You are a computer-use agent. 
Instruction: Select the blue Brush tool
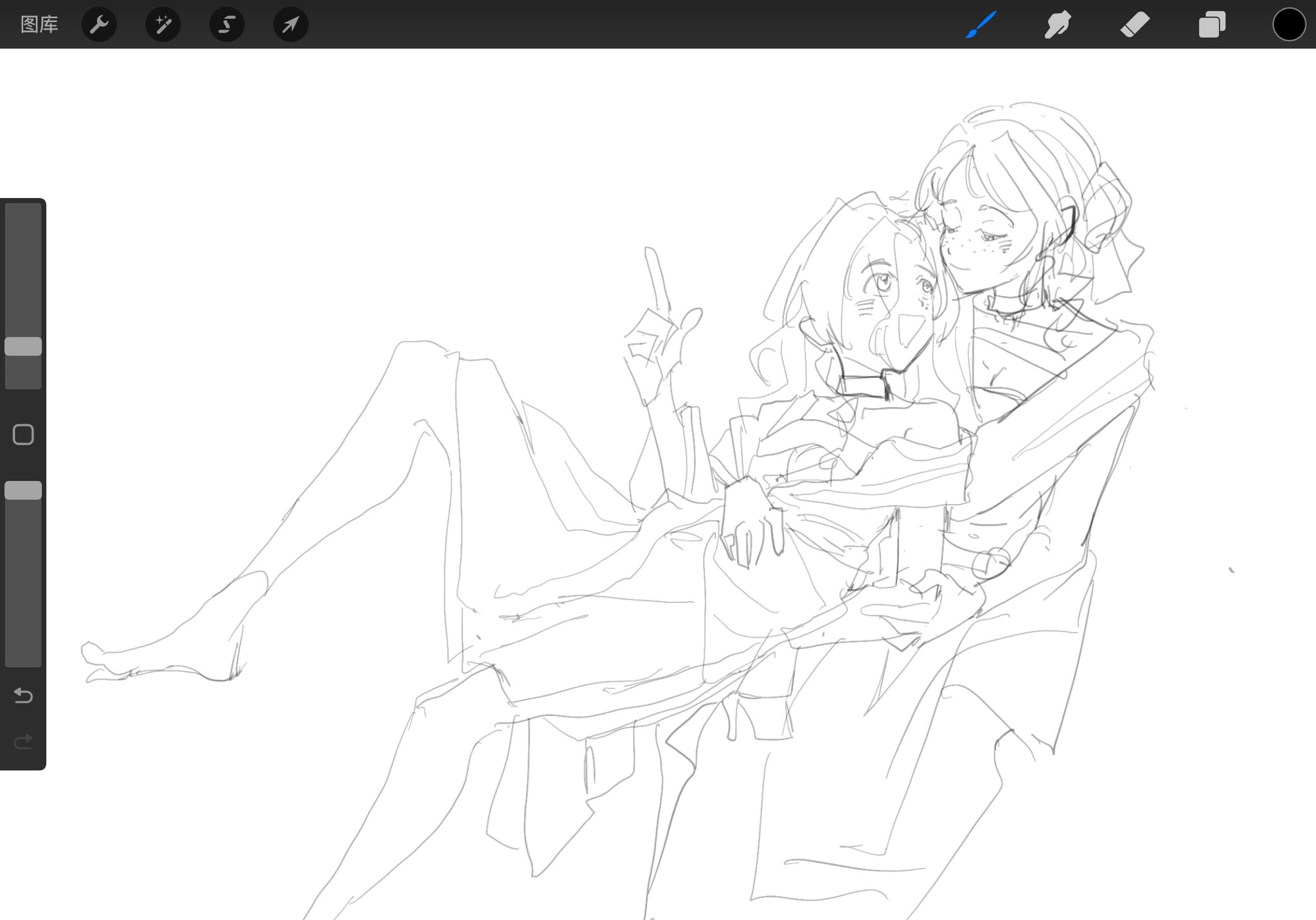click(x=981, y=24)
